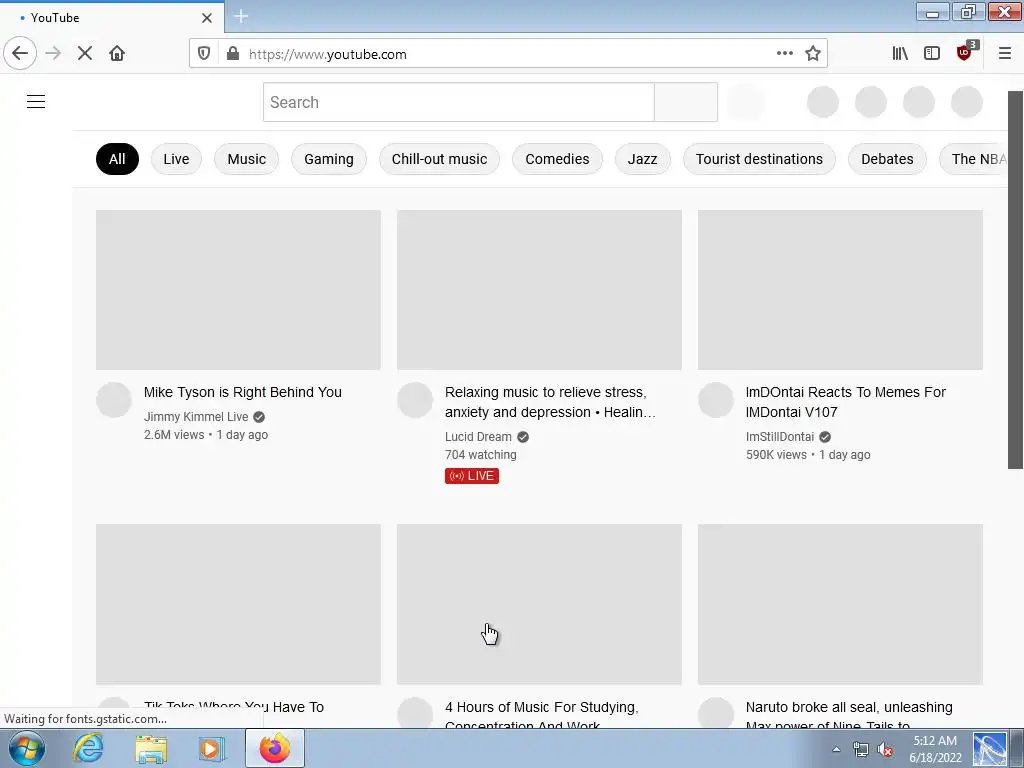
Task: Click the 590K views text
Action: [x=776, y=455]
